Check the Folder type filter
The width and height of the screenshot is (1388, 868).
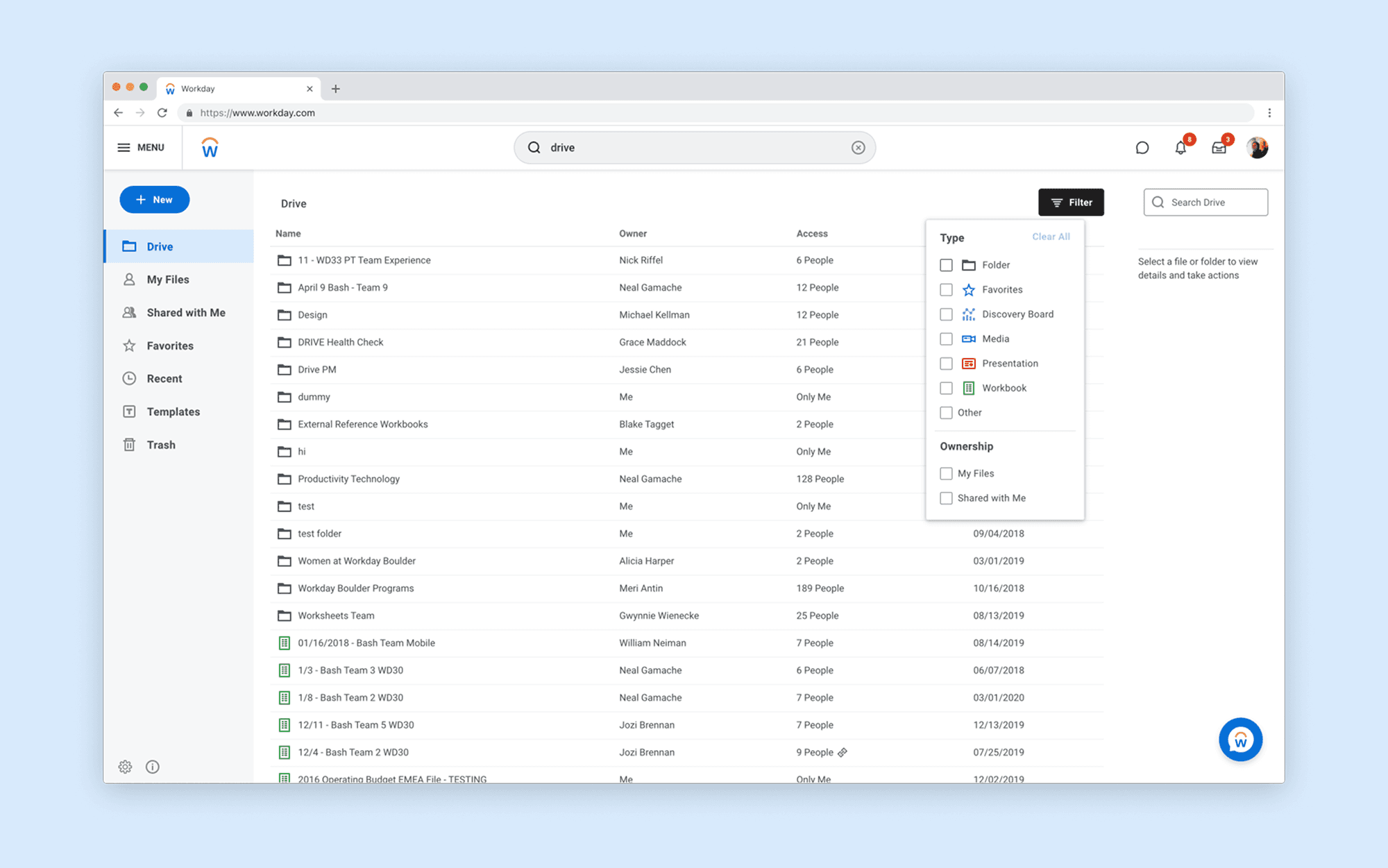point(946,265)
